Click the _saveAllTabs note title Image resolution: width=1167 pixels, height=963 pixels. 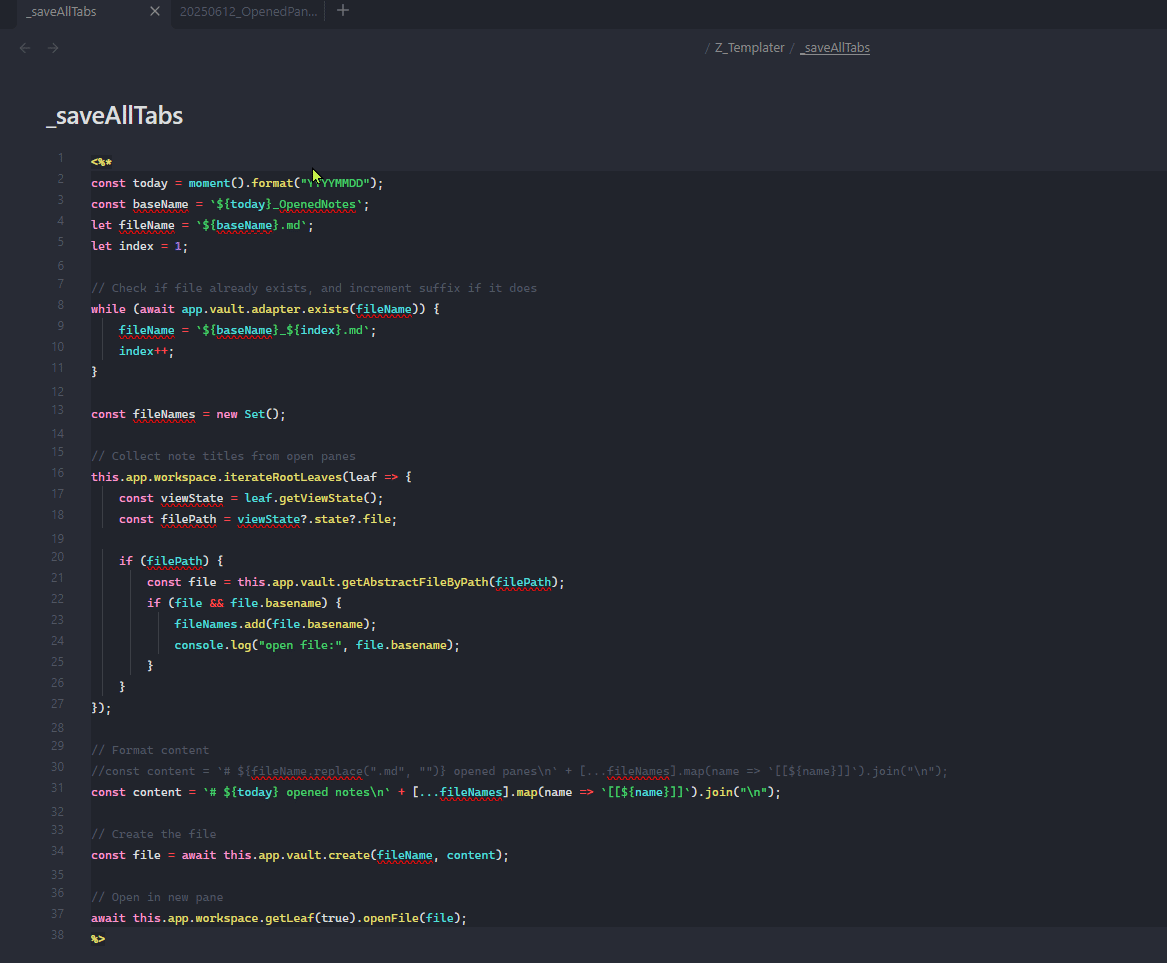tap(115, 115)
